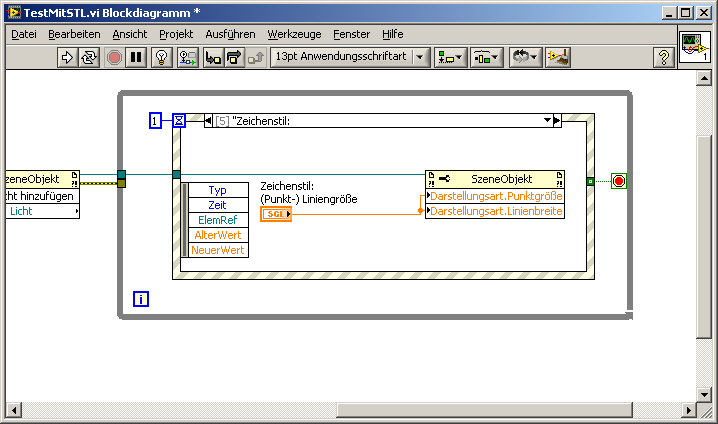Click the numeric constant 1
The width and height of the screenshot is (718, 424).
coord(155,121)
